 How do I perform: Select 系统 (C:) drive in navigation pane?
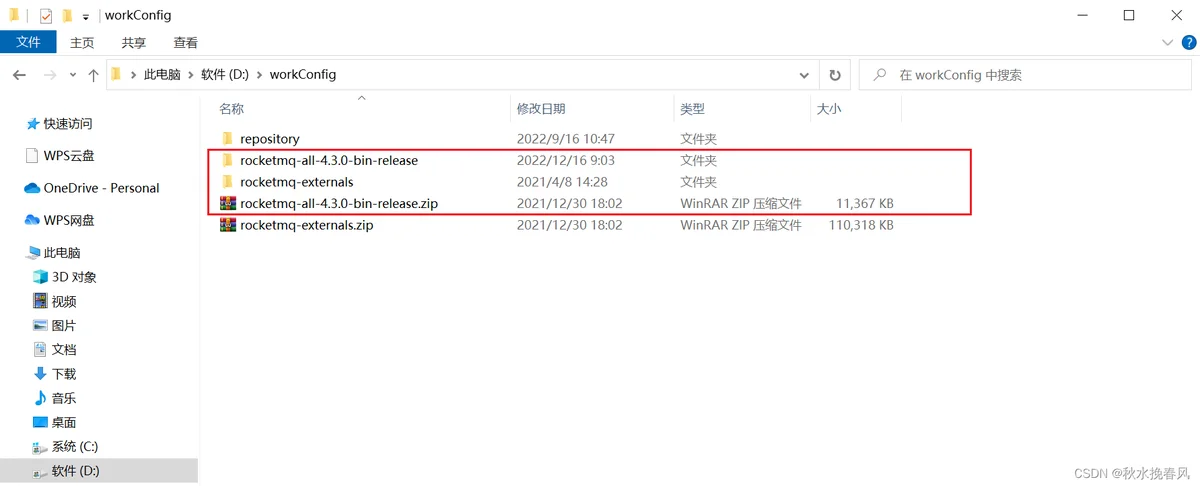[74, 447]
